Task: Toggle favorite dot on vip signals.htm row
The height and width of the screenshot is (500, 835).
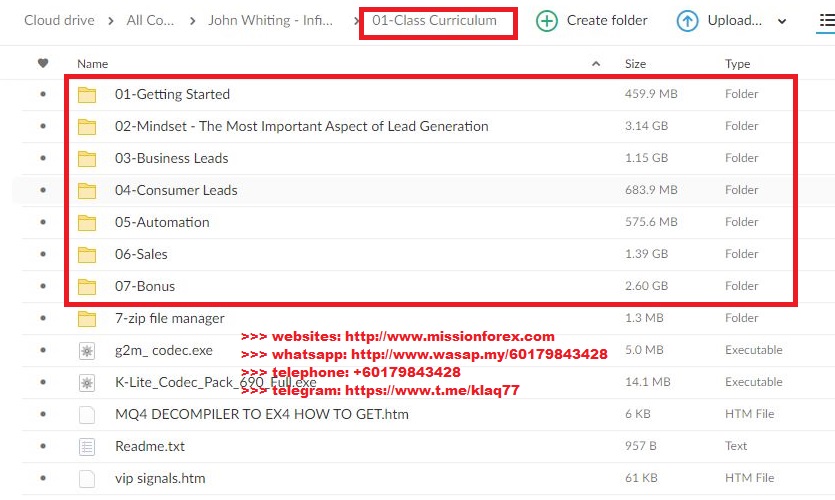Action: pos(43,478)
